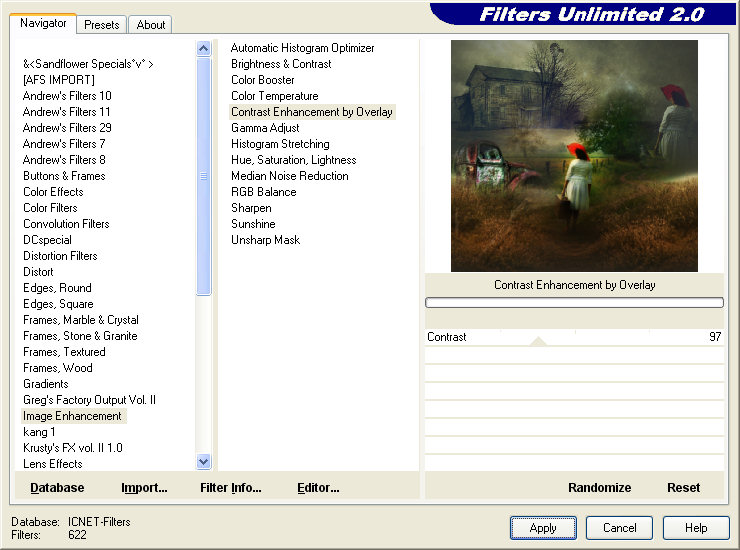The width and height of the screenshot is (740, 550).
Task: Open Help
Action: (x=696, y=528)
